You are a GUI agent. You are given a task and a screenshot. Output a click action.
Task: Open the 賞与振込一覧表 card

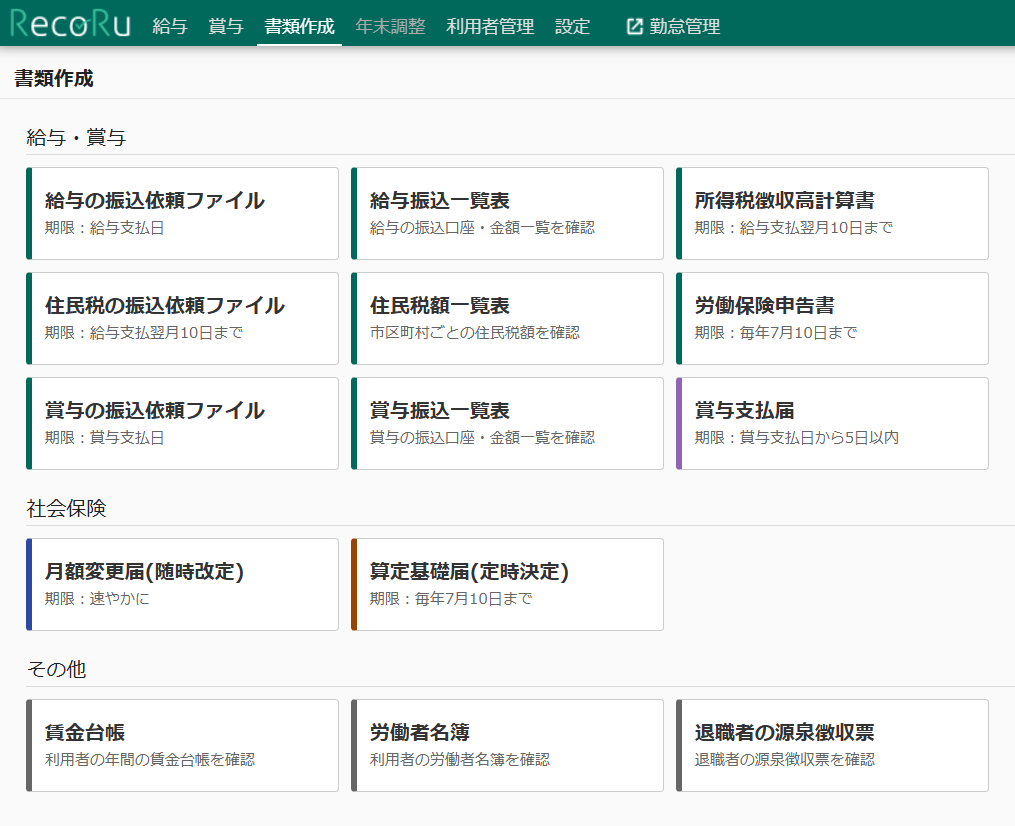508,423
